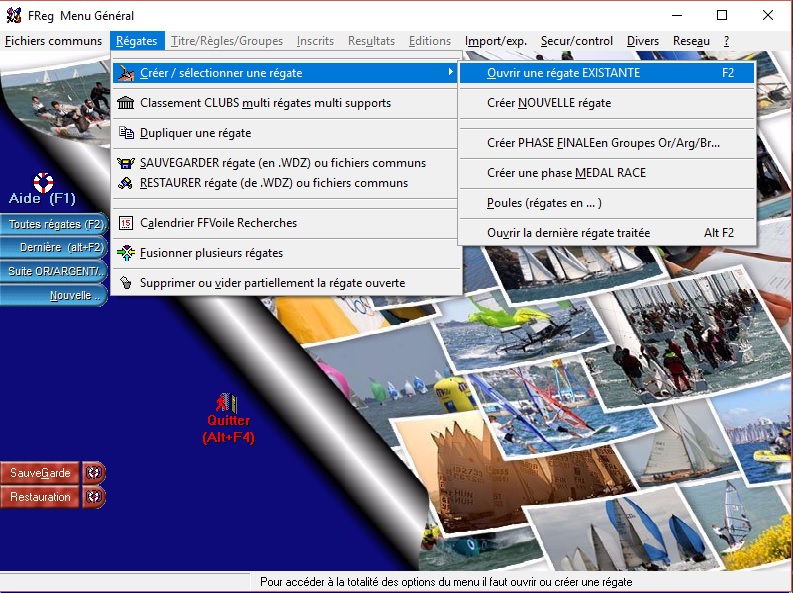The image size is (793, 593).
Task: Open the Secur/control menu
Action: [x=577, y=41]
